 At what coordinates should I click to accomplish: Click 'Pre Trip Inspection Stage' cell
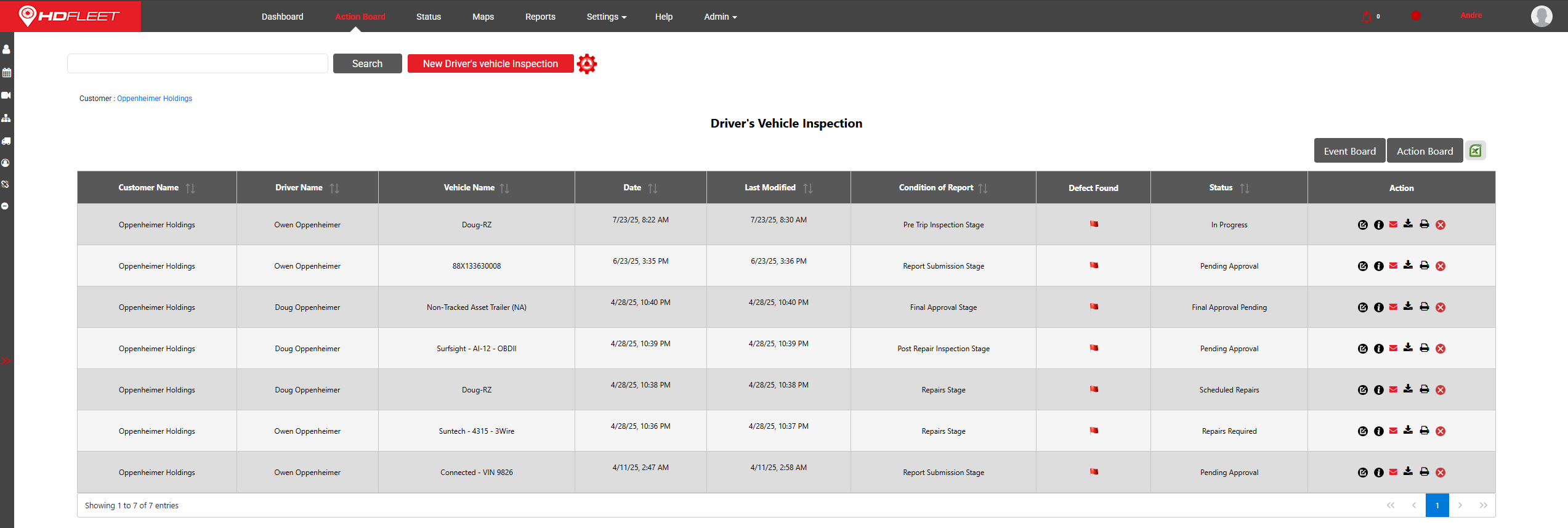pos(944,225)
